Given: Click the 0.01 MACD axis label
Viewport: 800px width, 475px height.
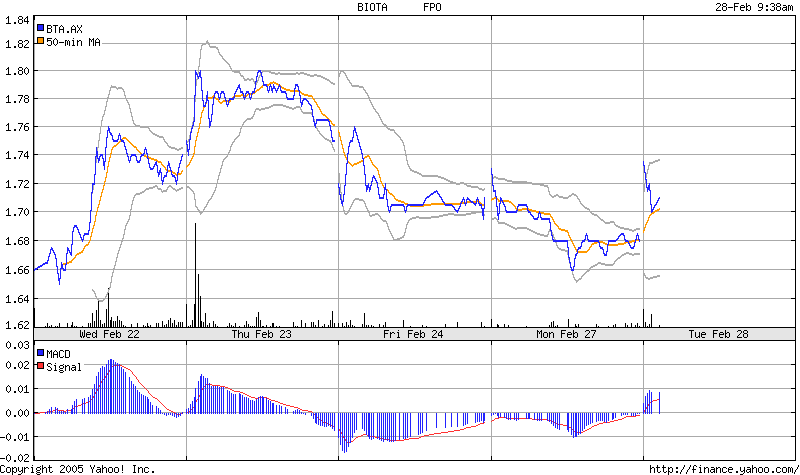Looking at the screenshot, I should (x=17, y=389).
